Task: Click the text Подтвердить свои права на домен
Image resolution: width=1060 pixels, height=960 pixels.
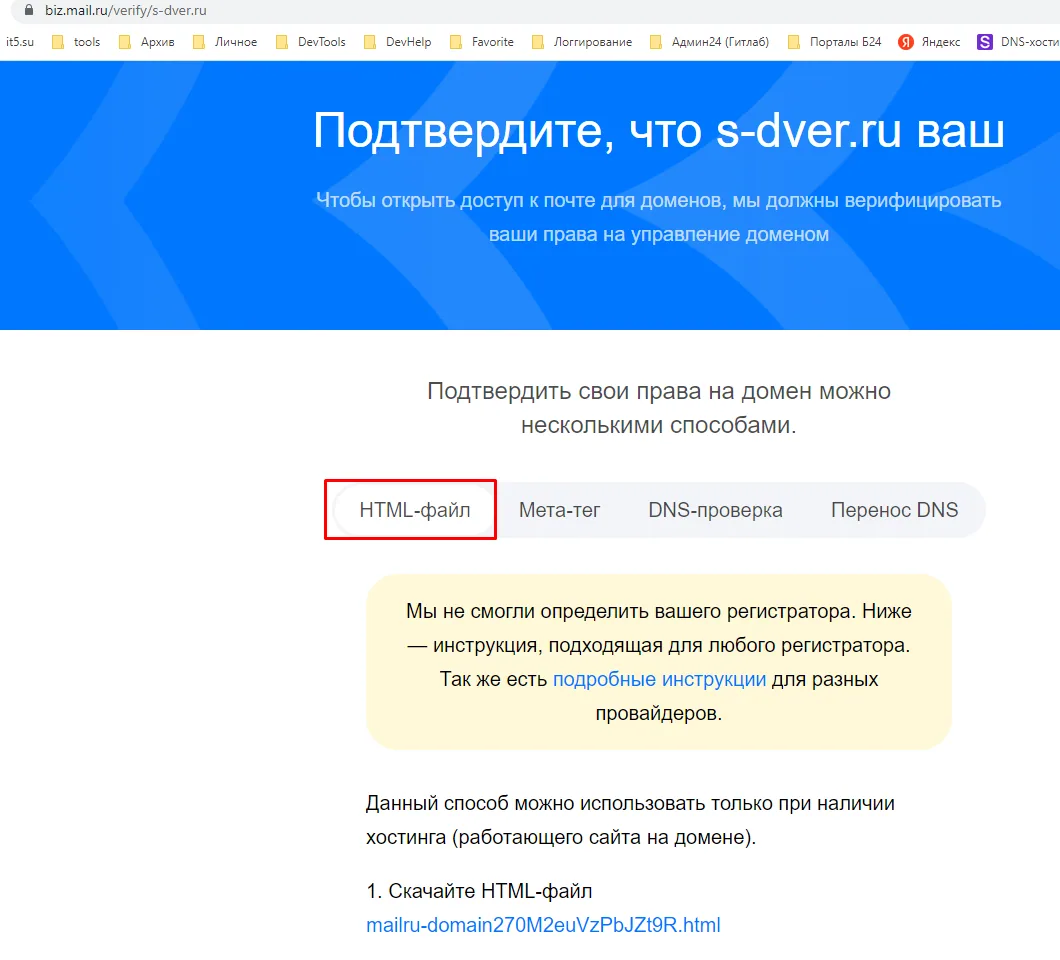Action: coord(617,391)
